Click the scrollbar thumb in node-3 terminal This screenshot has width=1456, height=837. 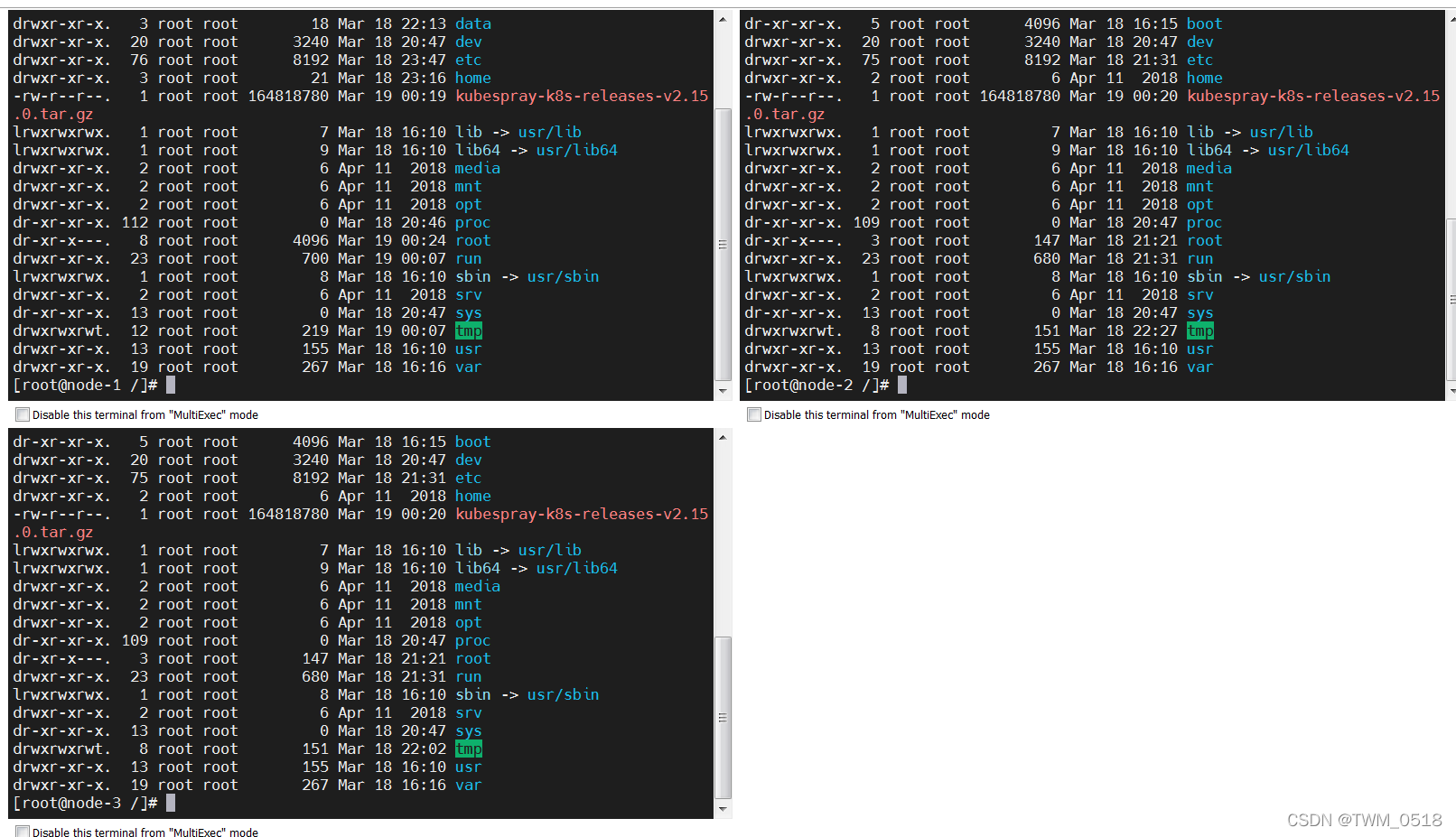click(723, 717)
